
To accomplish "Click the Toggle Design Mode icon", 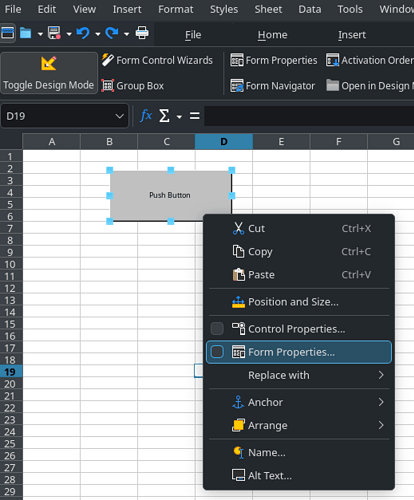I will pyautogui.click(x=49, y=63).
